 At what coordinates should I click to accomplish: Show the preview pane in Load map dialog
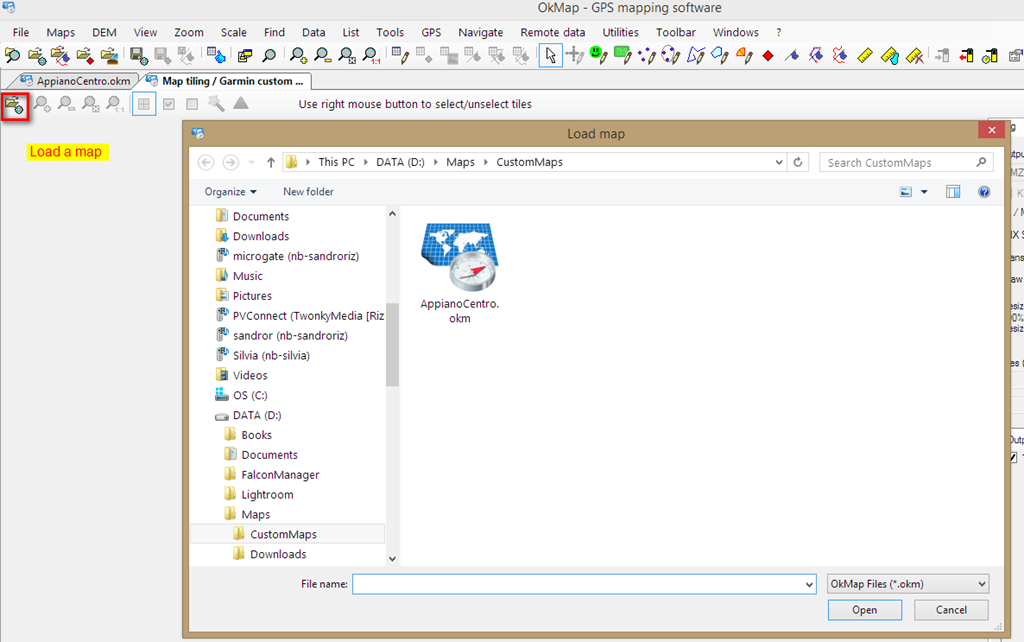point(953,192)
